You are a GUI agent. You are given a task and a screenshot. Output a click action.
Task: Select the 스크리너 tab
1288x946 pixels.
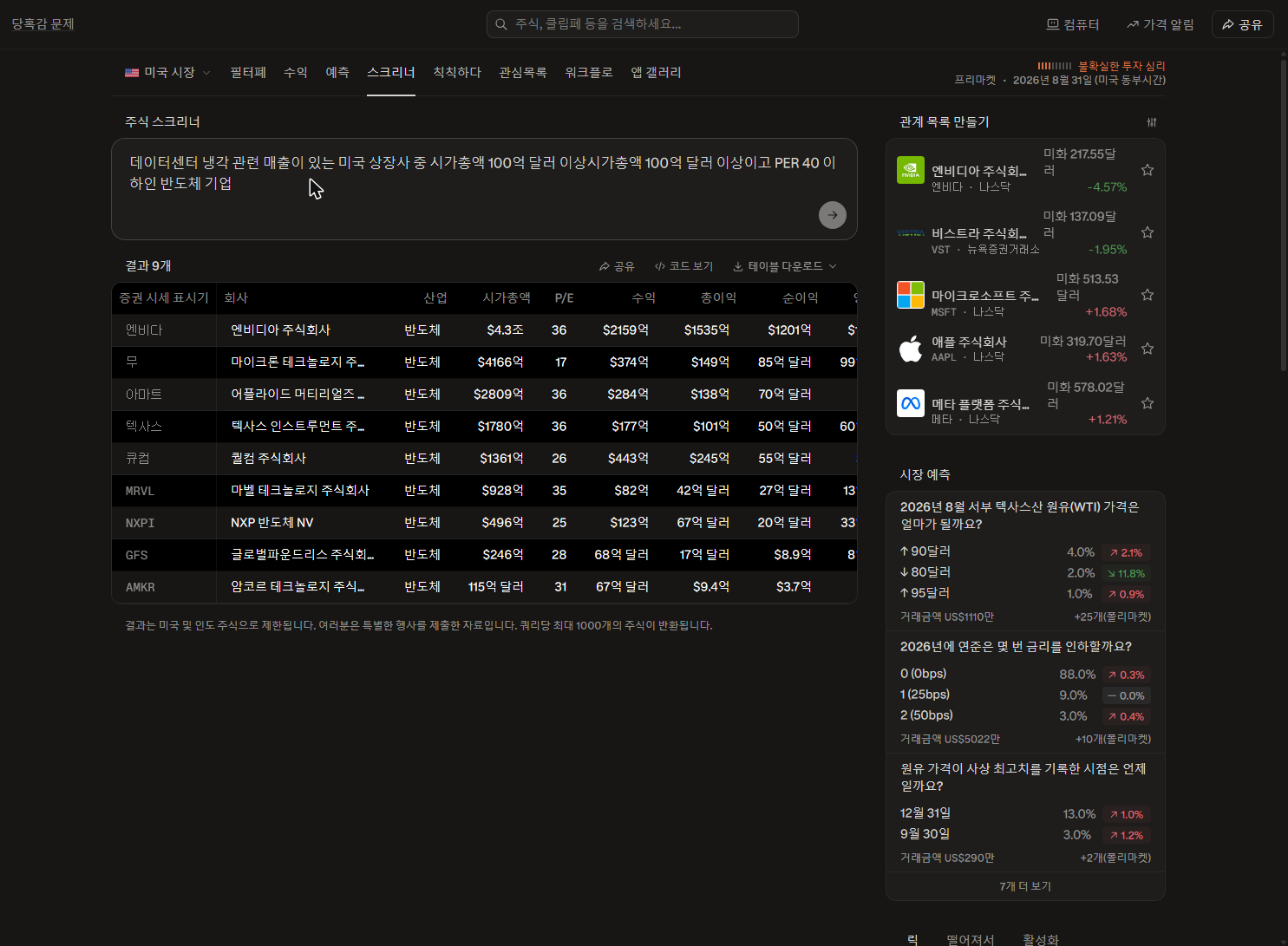pyautogui.click(x=391, y=73)
